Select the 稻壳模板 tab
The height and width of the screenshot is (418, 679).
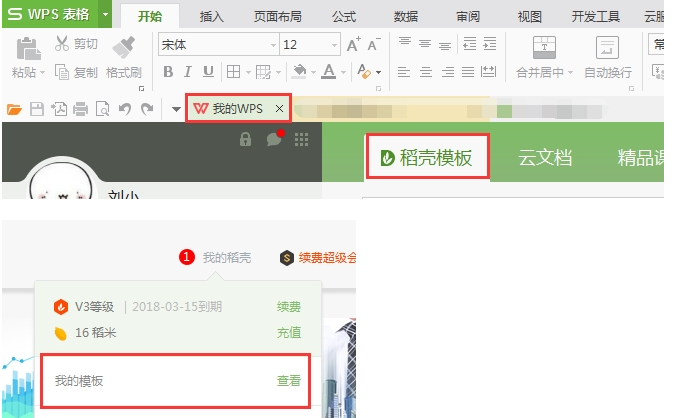tap(427, 157)
